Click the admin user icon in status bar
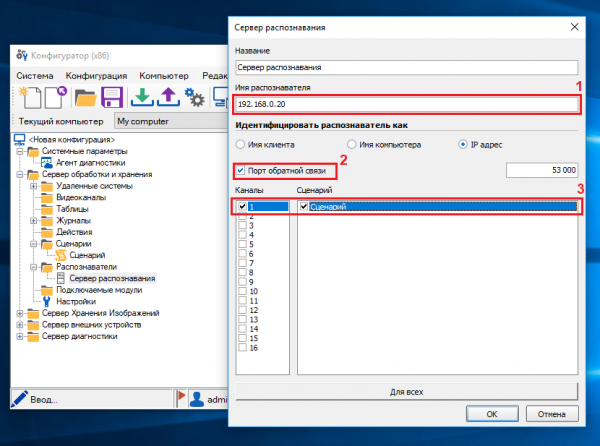This screenshot has width=600, height=446. (199, 399)
